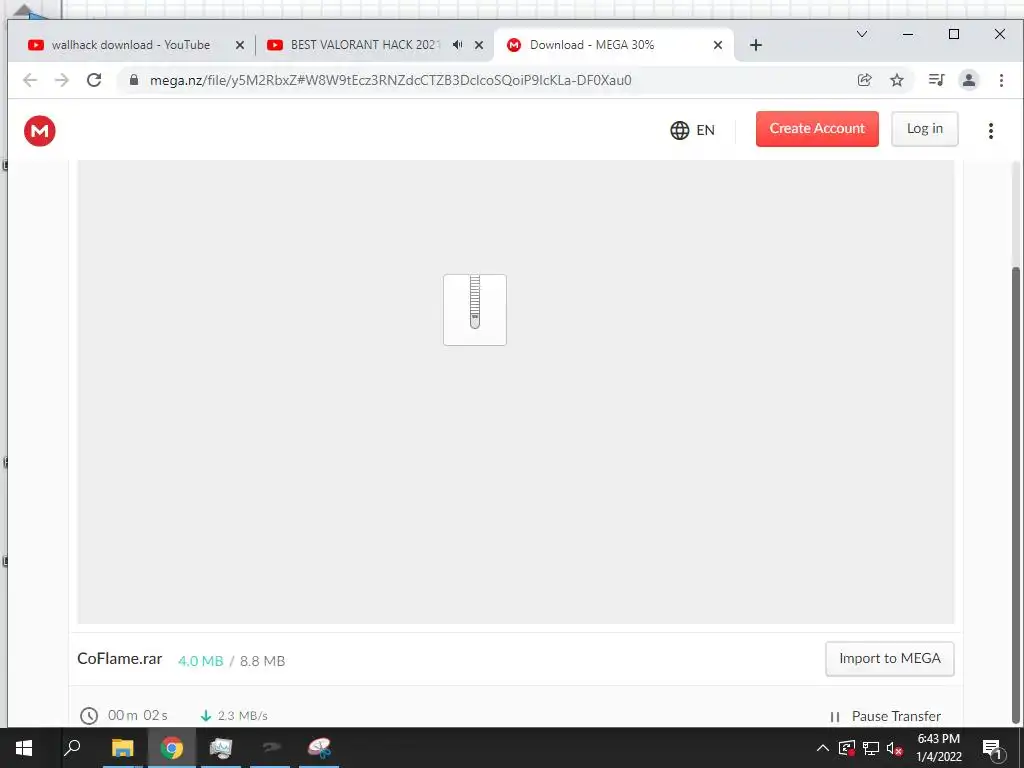Show hidden system tray icons
The height and width of the screenshot is (768, 1024).
pos(823,748)
